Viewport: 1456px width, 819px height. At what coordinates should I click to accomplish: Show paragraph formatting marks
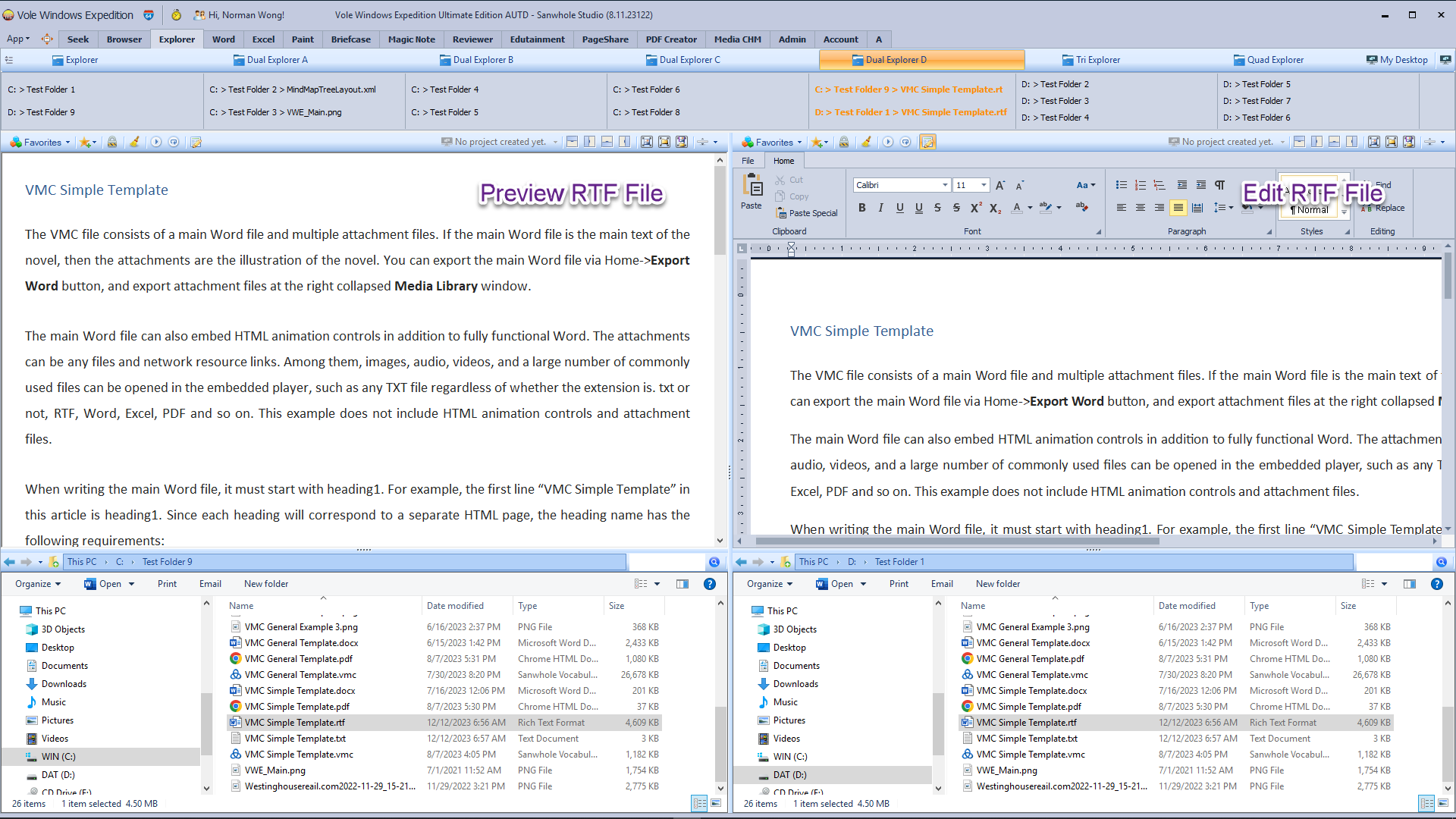tap(1219, 185)
